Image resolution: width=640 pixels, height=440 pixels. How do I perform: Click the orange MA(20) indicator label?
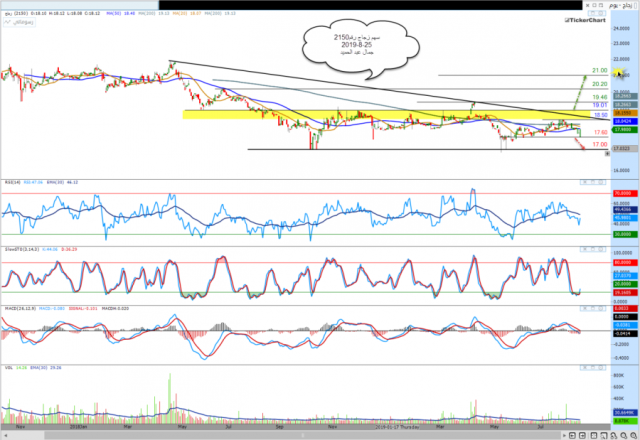(187, 13)
